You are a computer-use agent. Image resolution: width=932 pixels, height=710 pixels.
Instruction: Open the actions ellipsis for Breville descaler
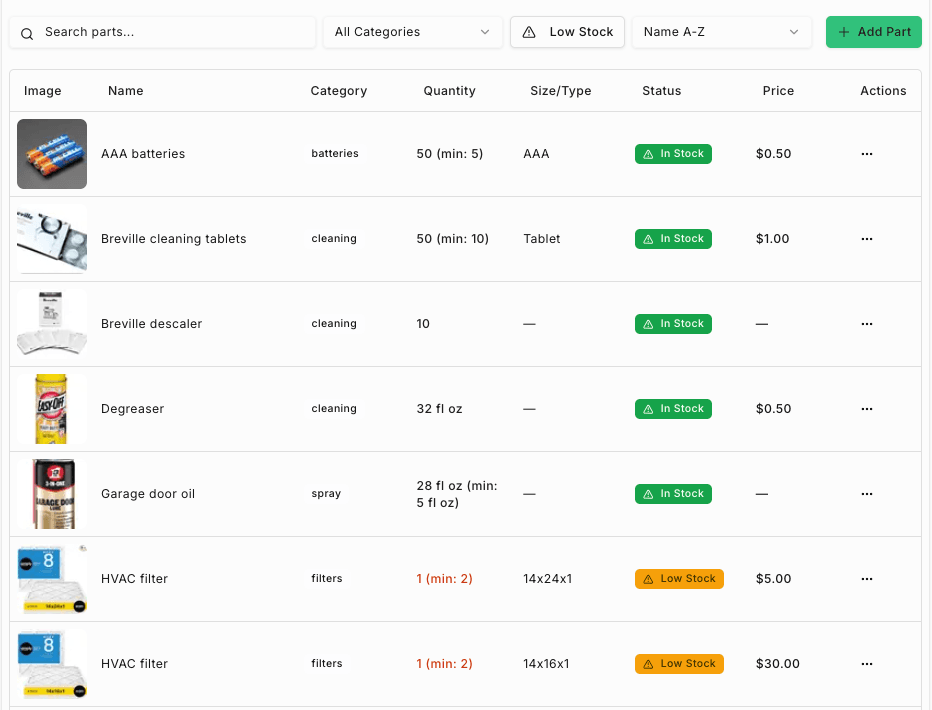[866, 324]
